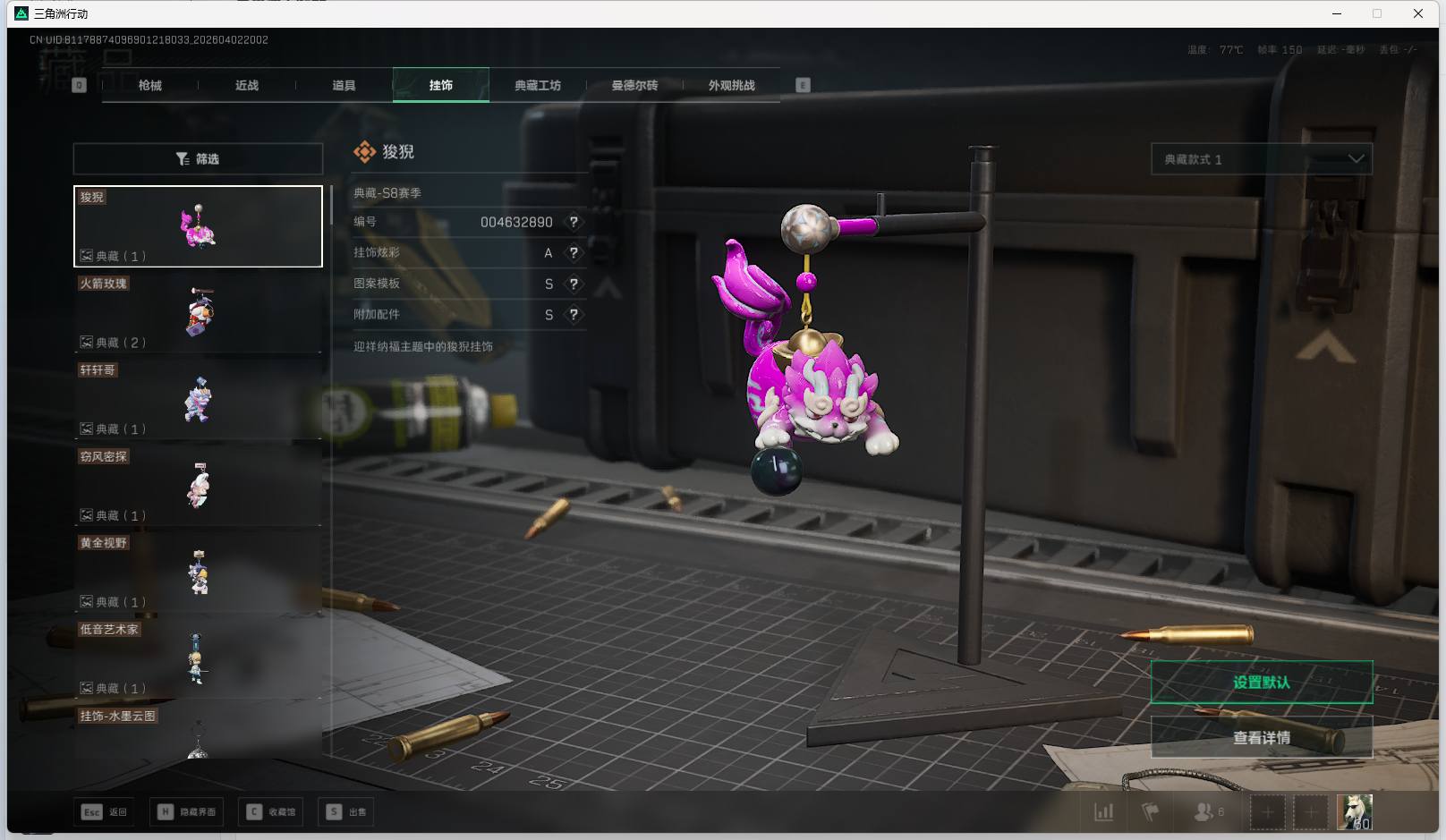Click the 查看详情 button

[x=1261, y=738]
